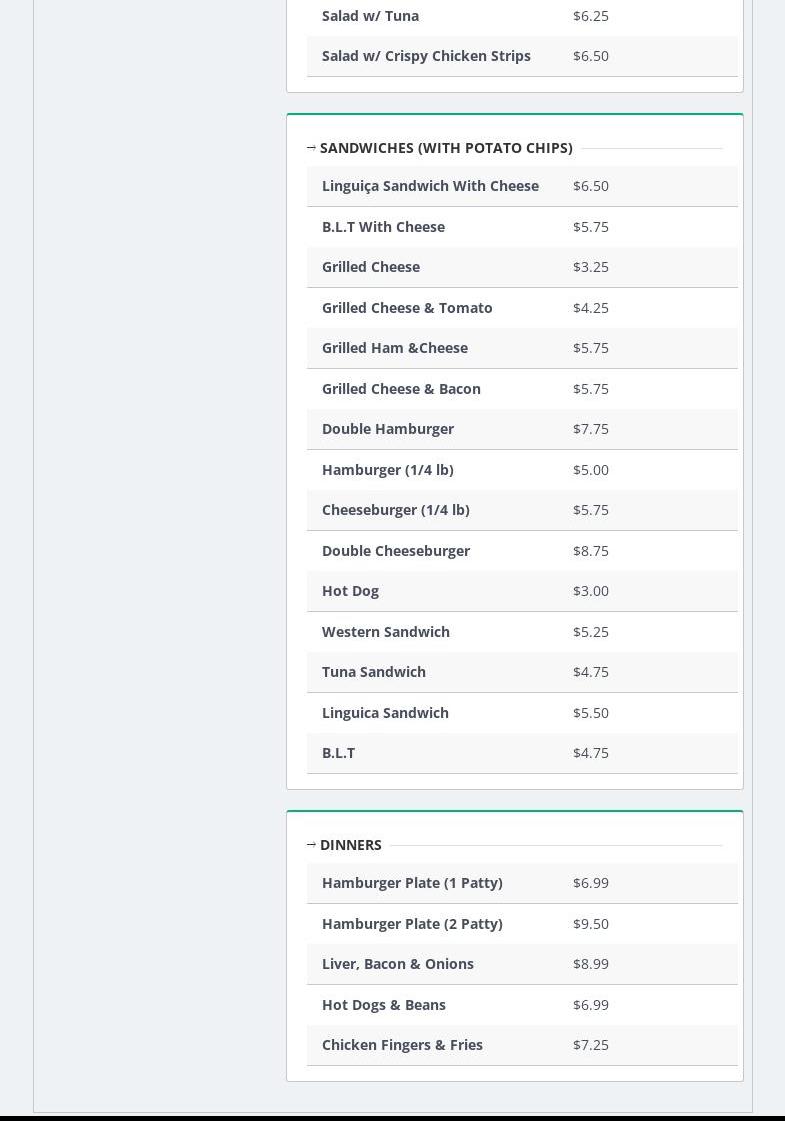Select Hot Dogs & Beans dinner

click(x=384, y=1005)
